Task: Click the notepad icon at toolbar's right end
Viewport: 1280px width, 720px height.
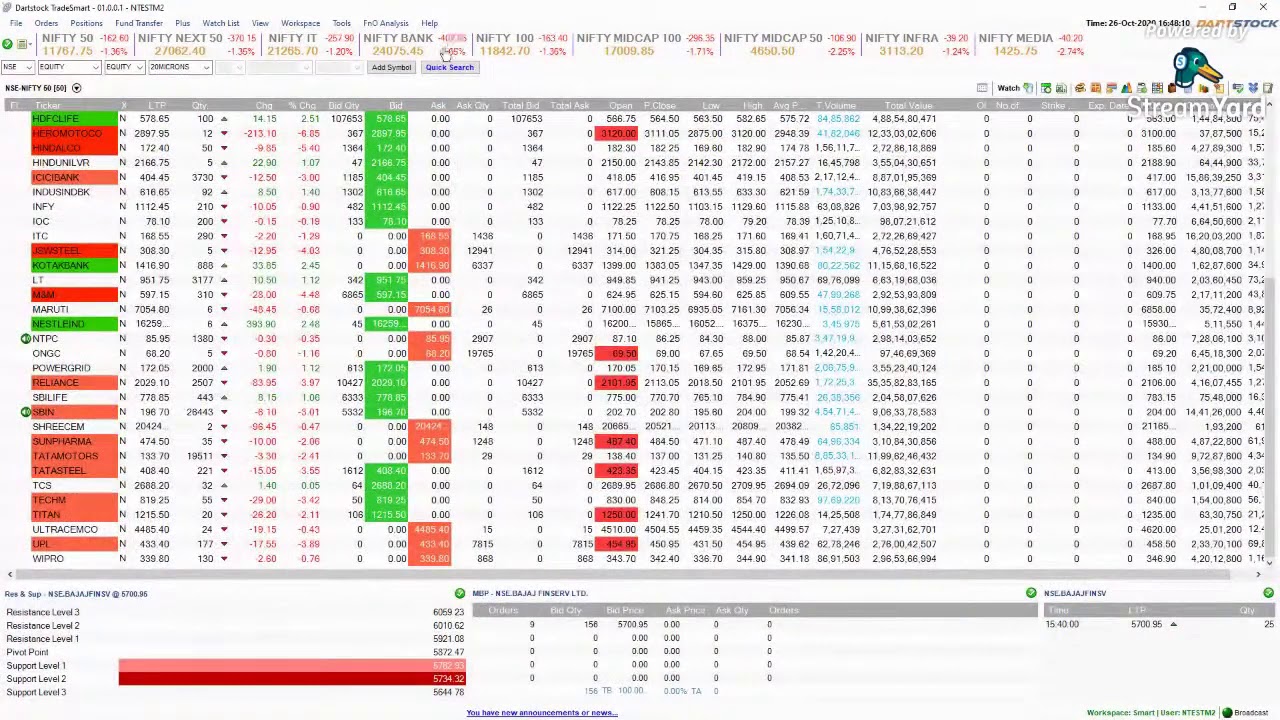Action: coord(1267,88)
